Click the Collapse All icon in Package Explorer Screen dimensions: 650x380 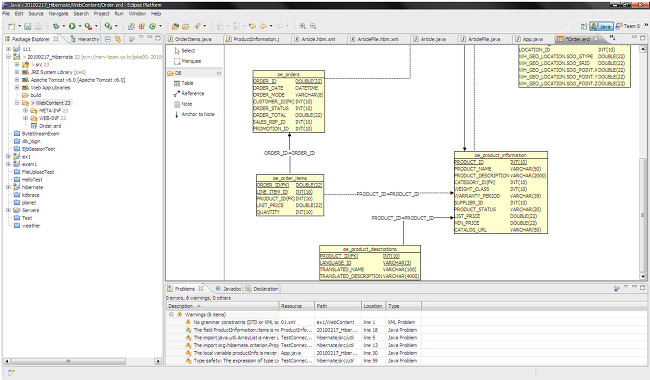[108, 39]
